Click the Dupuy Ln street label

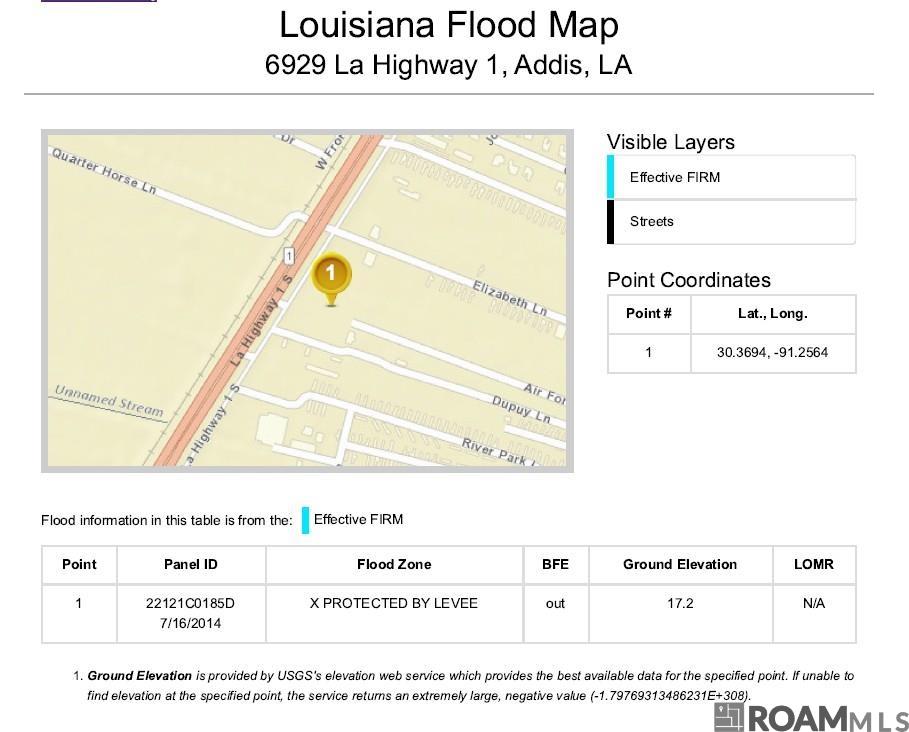521,409
